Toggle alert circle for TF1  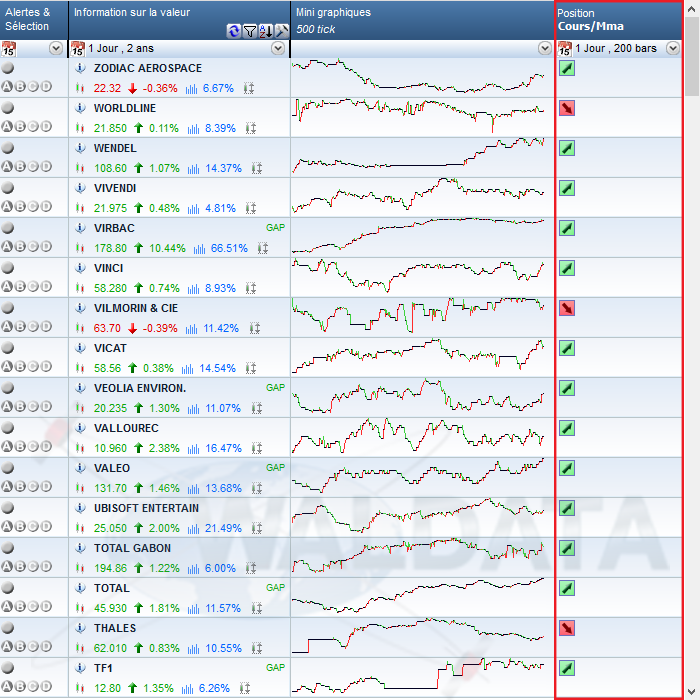[x=8, y=668]
